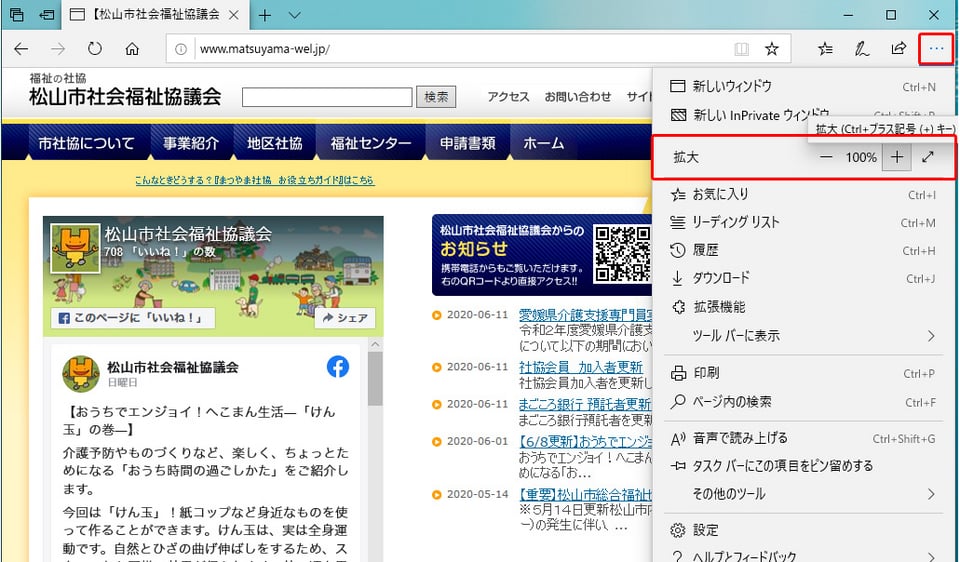Click the tabs set aside icon
Screen dimensions: 960x562
click(17, 15)
